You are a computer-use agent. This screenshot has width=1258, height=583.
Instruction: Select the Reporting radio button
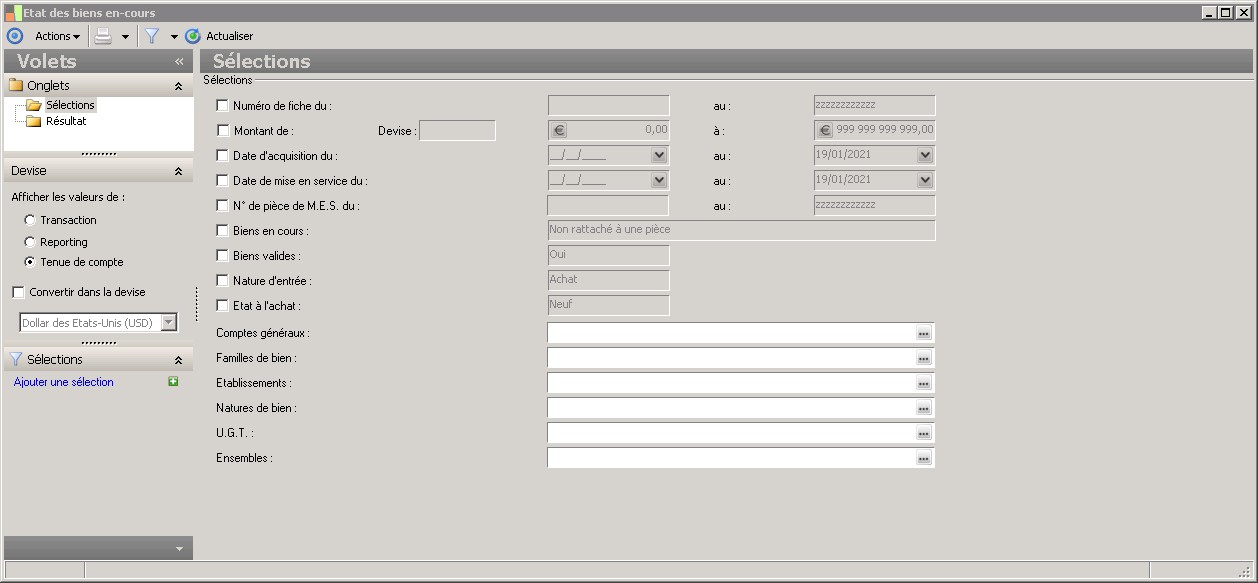(30, 242)
